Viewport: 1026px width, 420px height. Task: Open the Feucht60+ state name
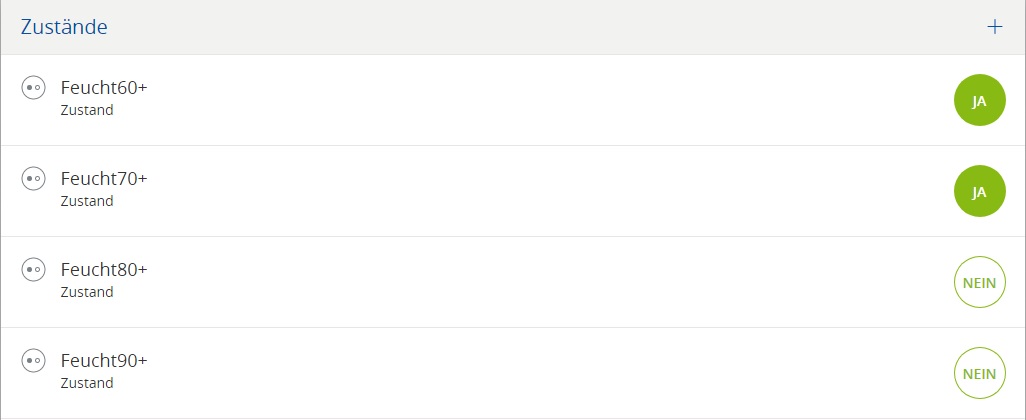[x=104, y=88]
